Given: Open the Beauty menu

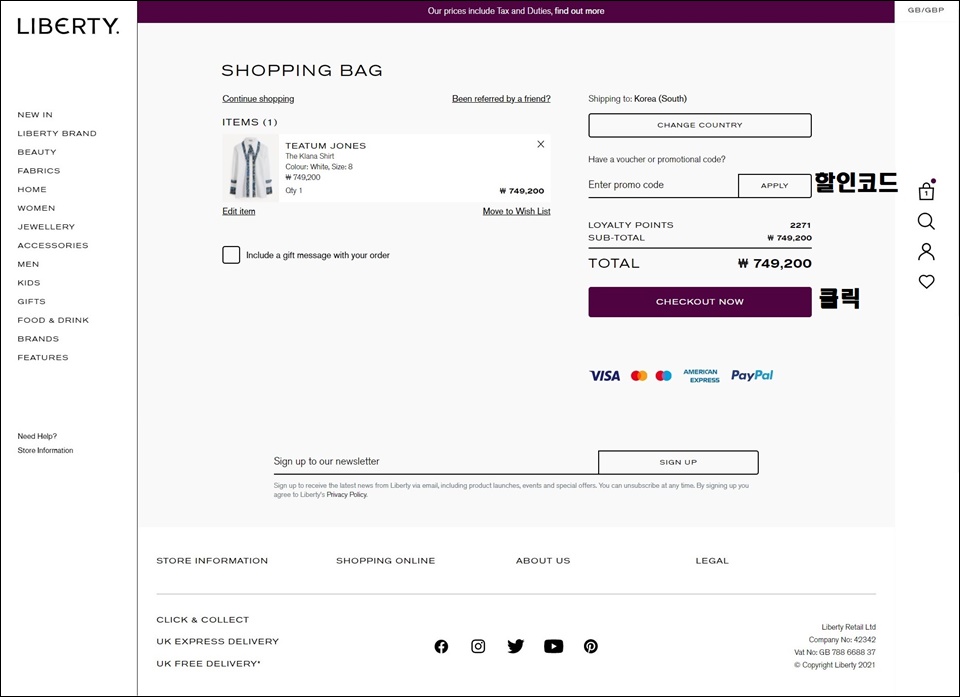Looking at the screenshot, I should pyautogui.click(x=37, y=152).
